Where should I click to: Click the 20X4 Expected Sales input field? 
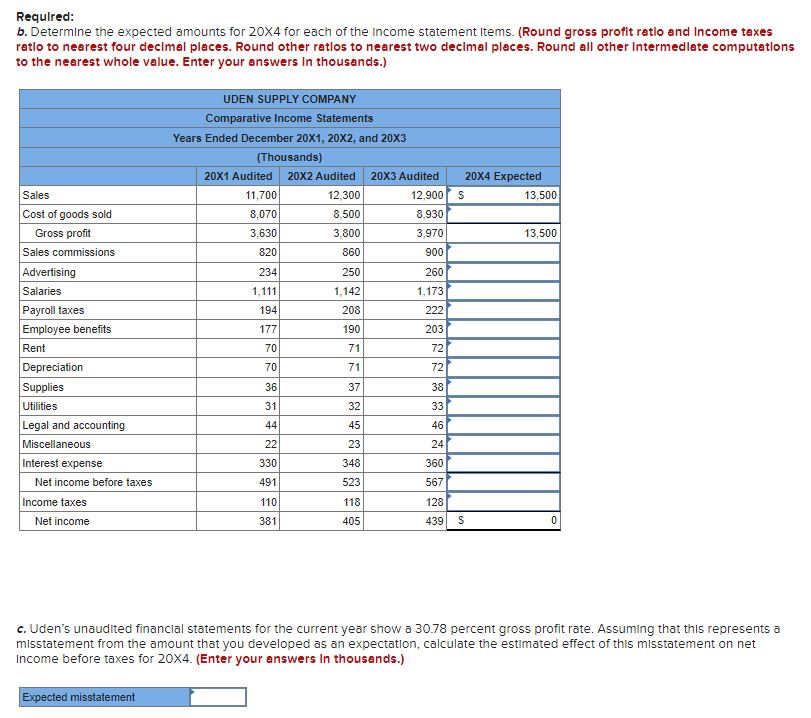(503, 195)
